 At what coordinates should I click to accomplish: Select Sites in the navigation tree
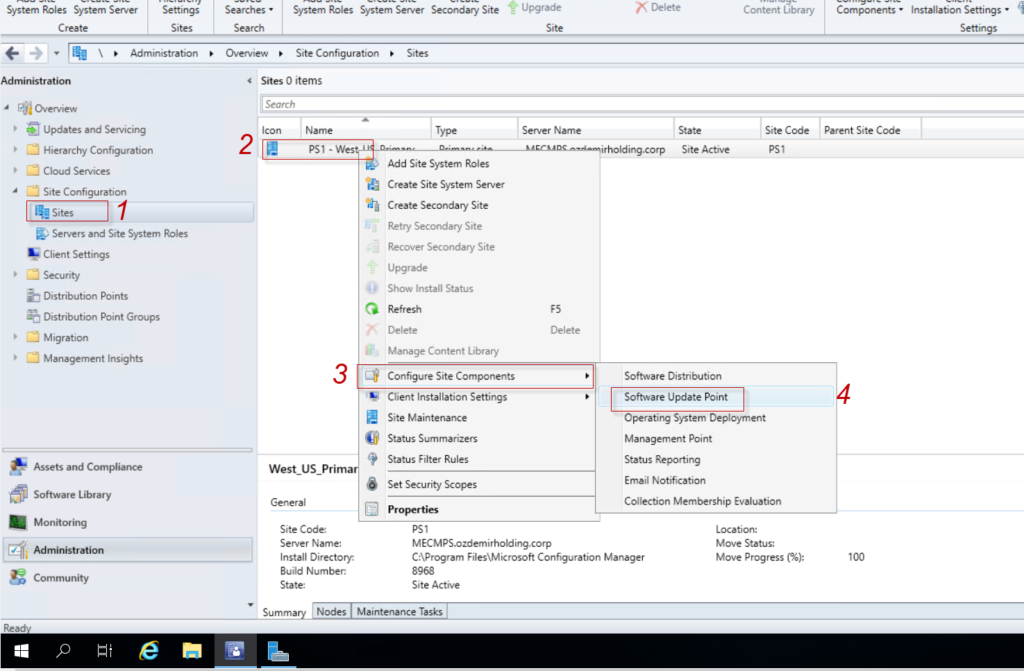(63, 212)
